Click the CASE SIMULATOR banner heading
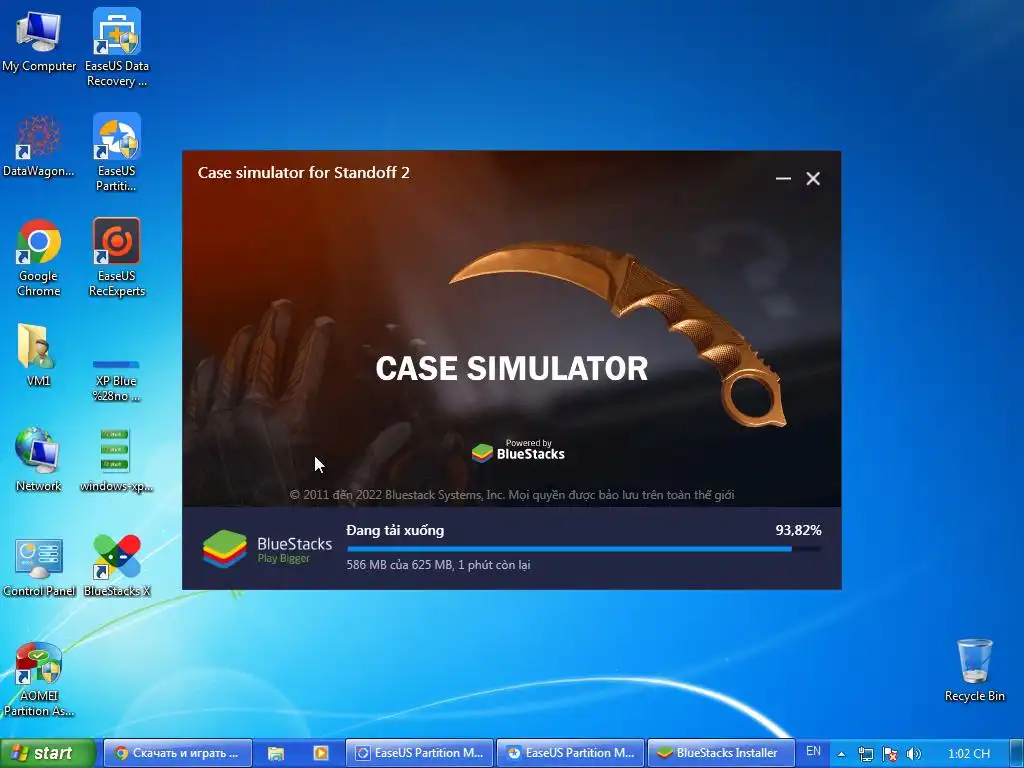 [x=512, y=368]
